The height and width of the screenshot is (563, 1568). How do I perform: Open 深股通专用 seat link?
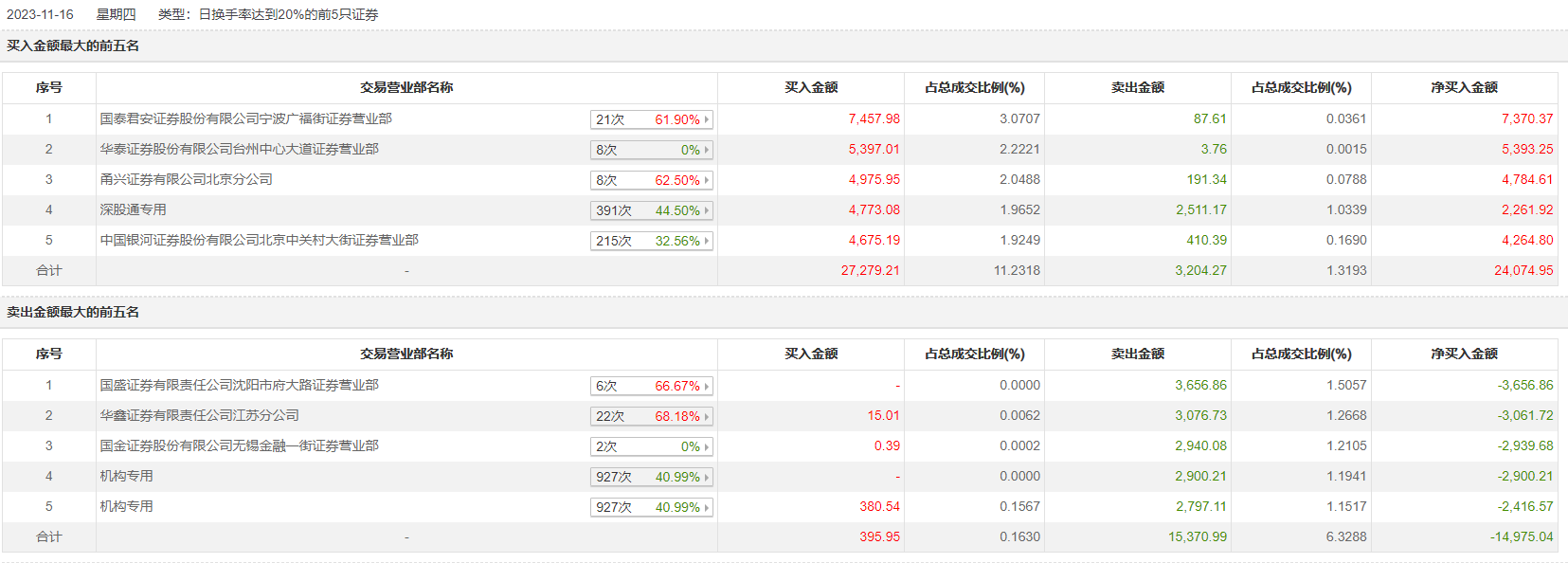pyautogui.click(x=133, y=209)
